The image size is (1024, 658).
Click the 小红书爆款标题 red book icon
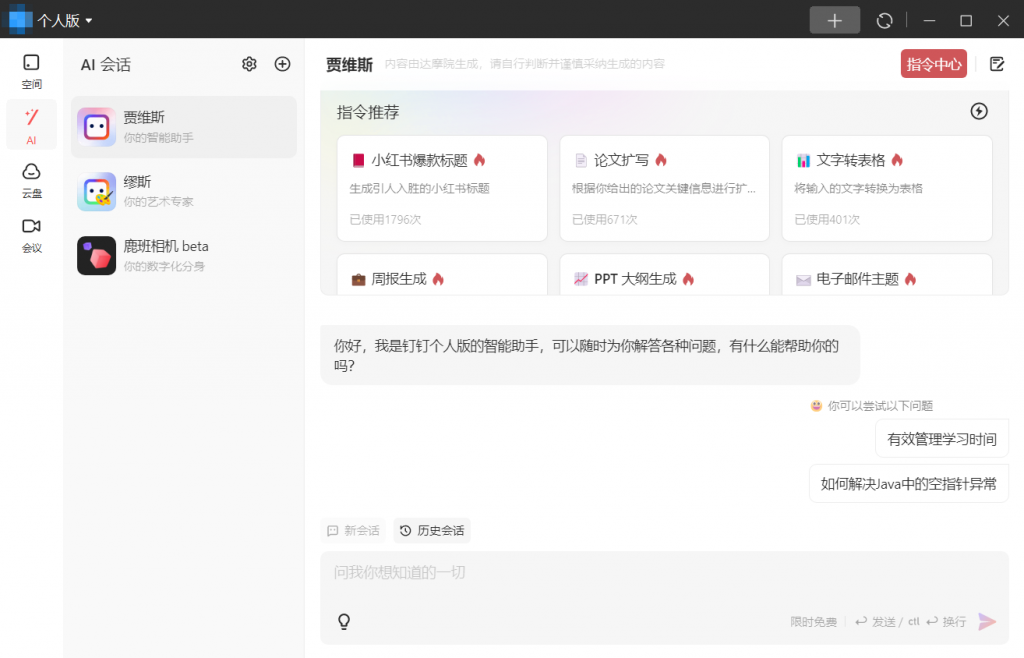click(x=358, y=161)
